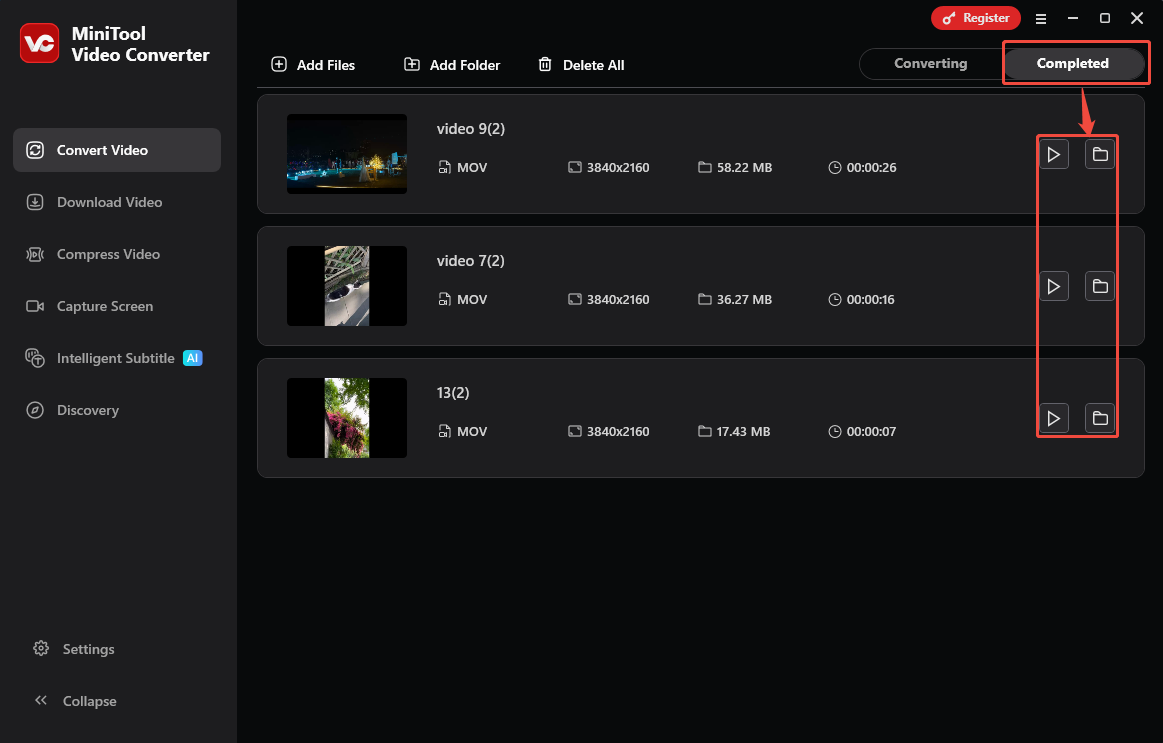This screenshot has width=1163, height=743.
Task: Select the Compress Video tool
Action: pyautogui.click(x=108, y=254)
